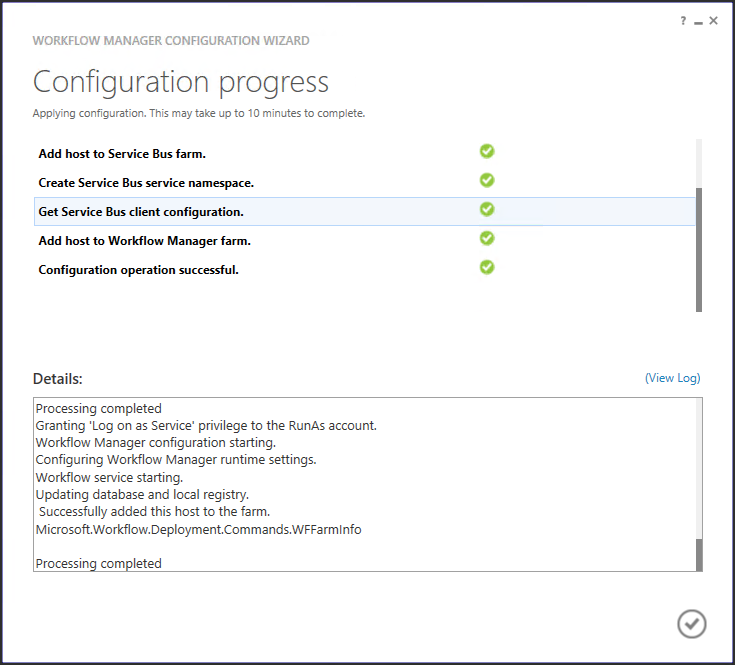Select the Configuration operation successful row
This screenshot has height=665, width=735.
pyautogui.click(x=138, y=270)
